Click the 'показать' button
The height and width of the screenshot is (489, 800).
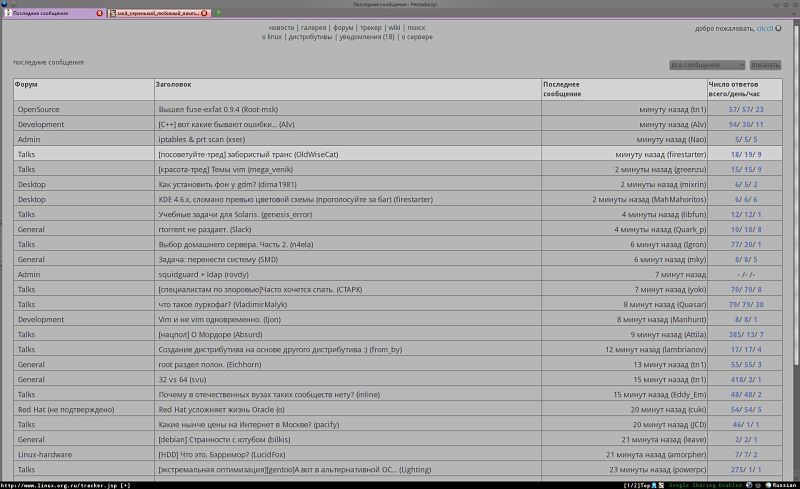coord(765,65)
